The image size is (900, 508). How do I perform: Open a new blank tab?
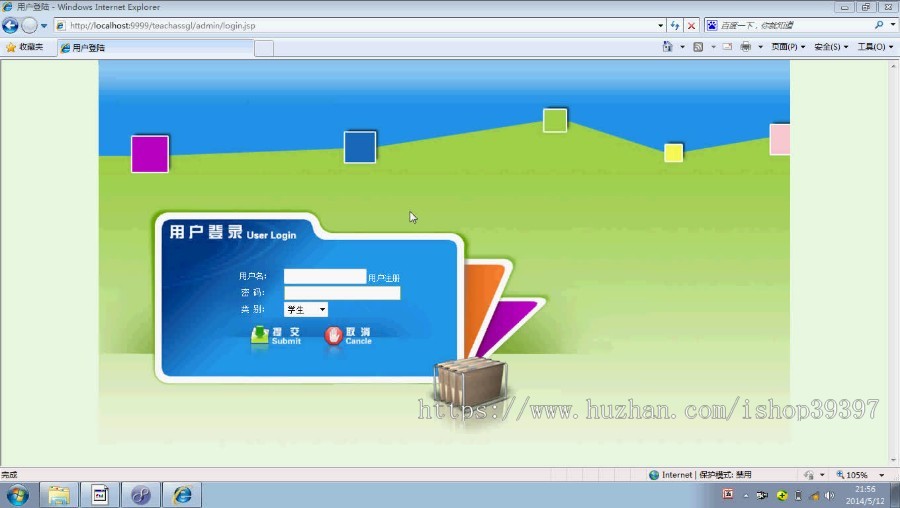pyautogui.click(x=264, y=48)
